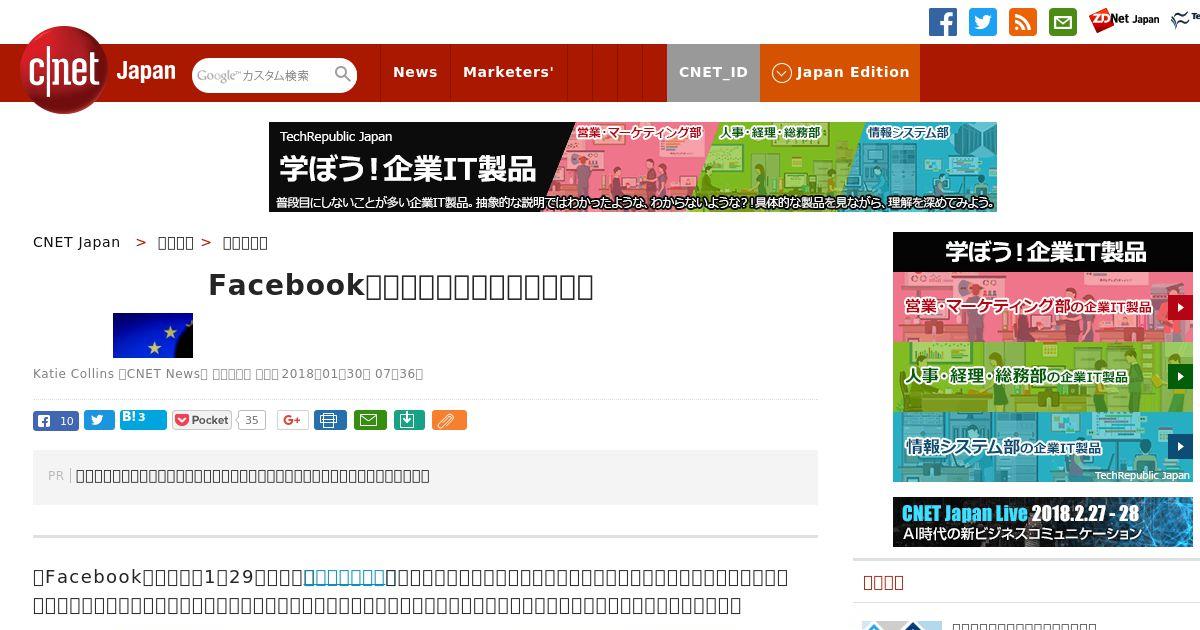Print the article with the printer icon

pos(330,420)
